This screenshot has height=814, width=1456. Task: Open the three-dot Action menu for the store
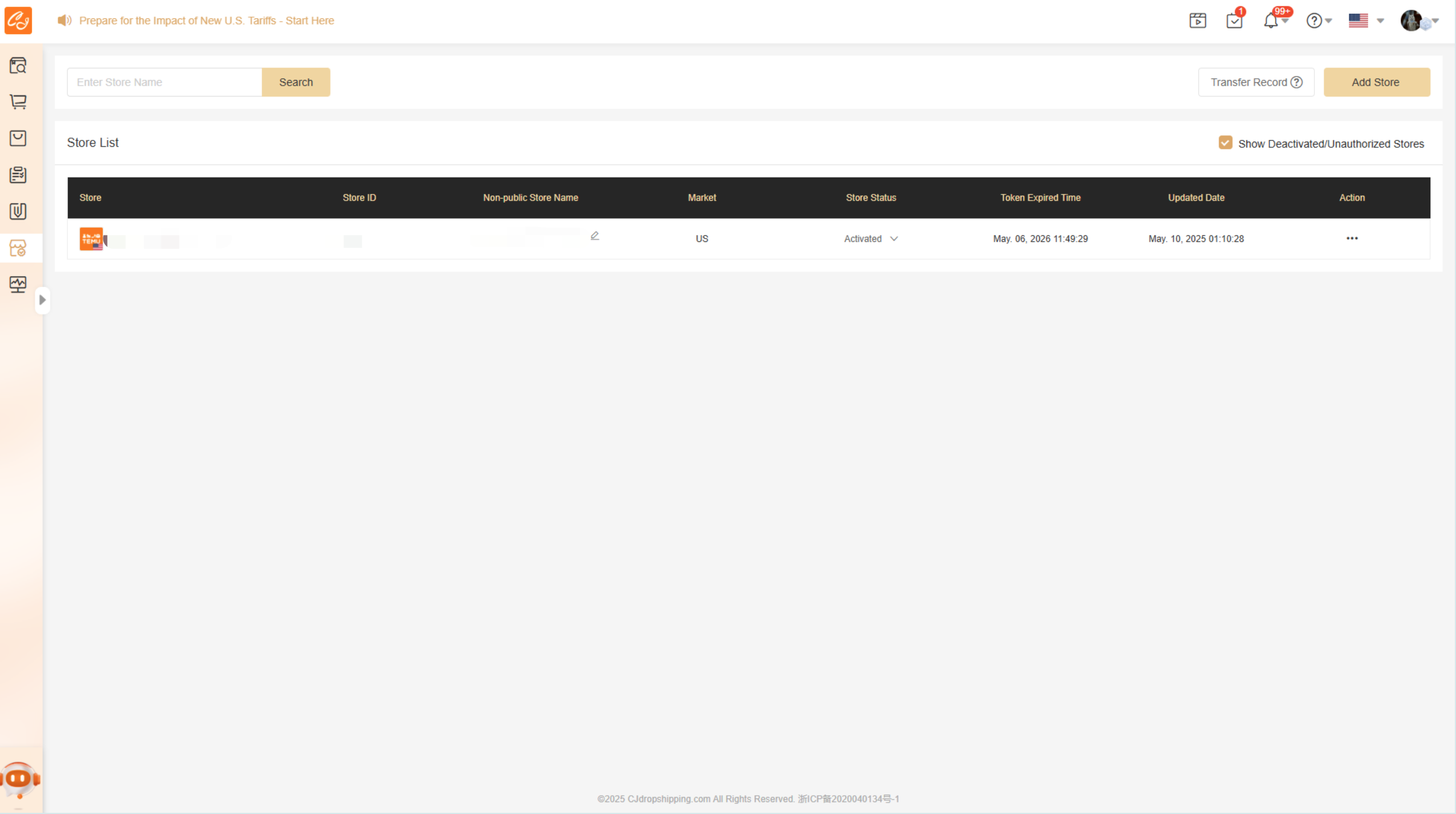1352,238
